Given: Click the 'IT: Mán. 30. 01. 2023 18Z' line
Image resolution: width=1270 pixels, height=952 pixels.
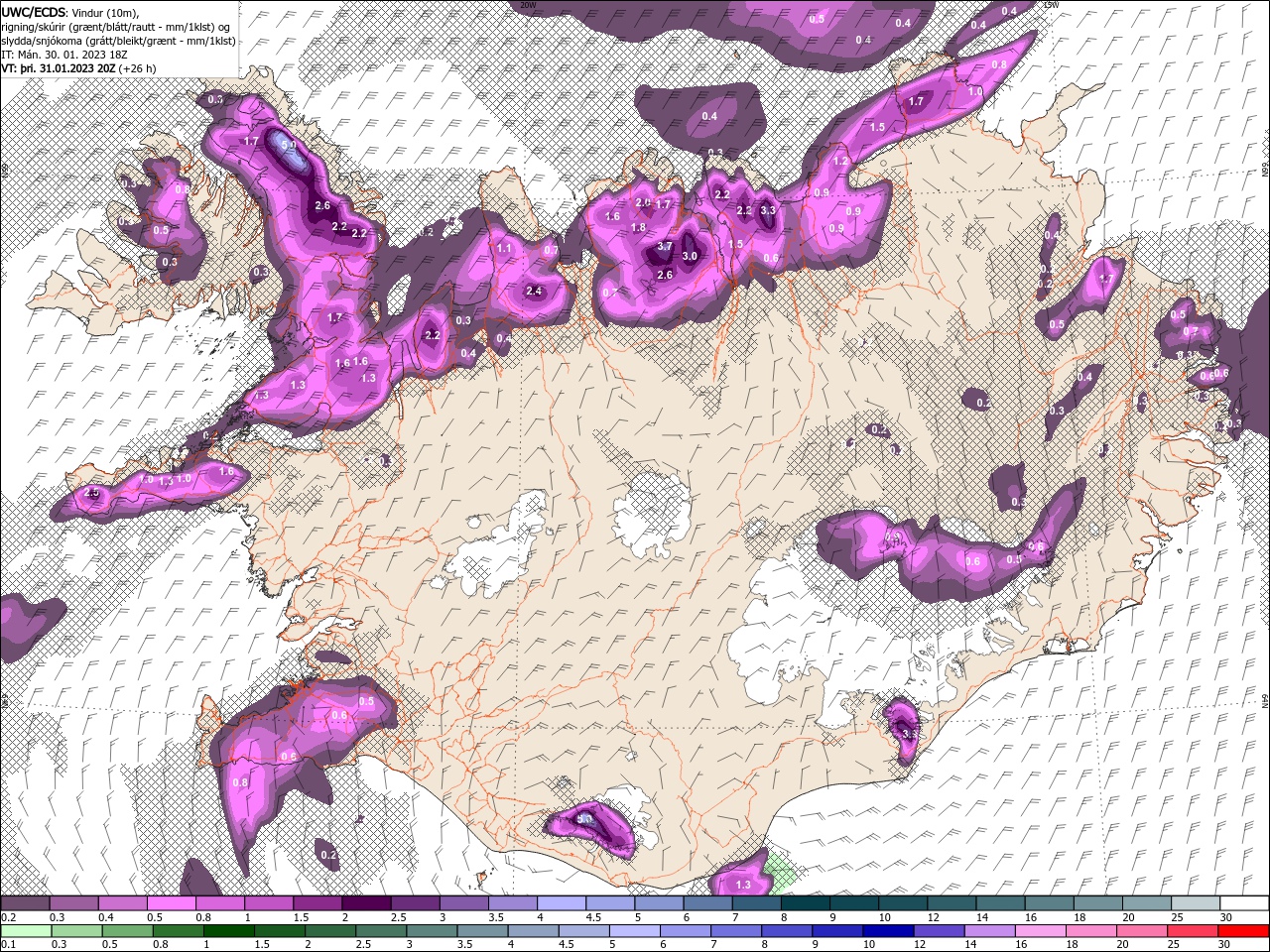Looking at the screenshot, I should point(63,55).
